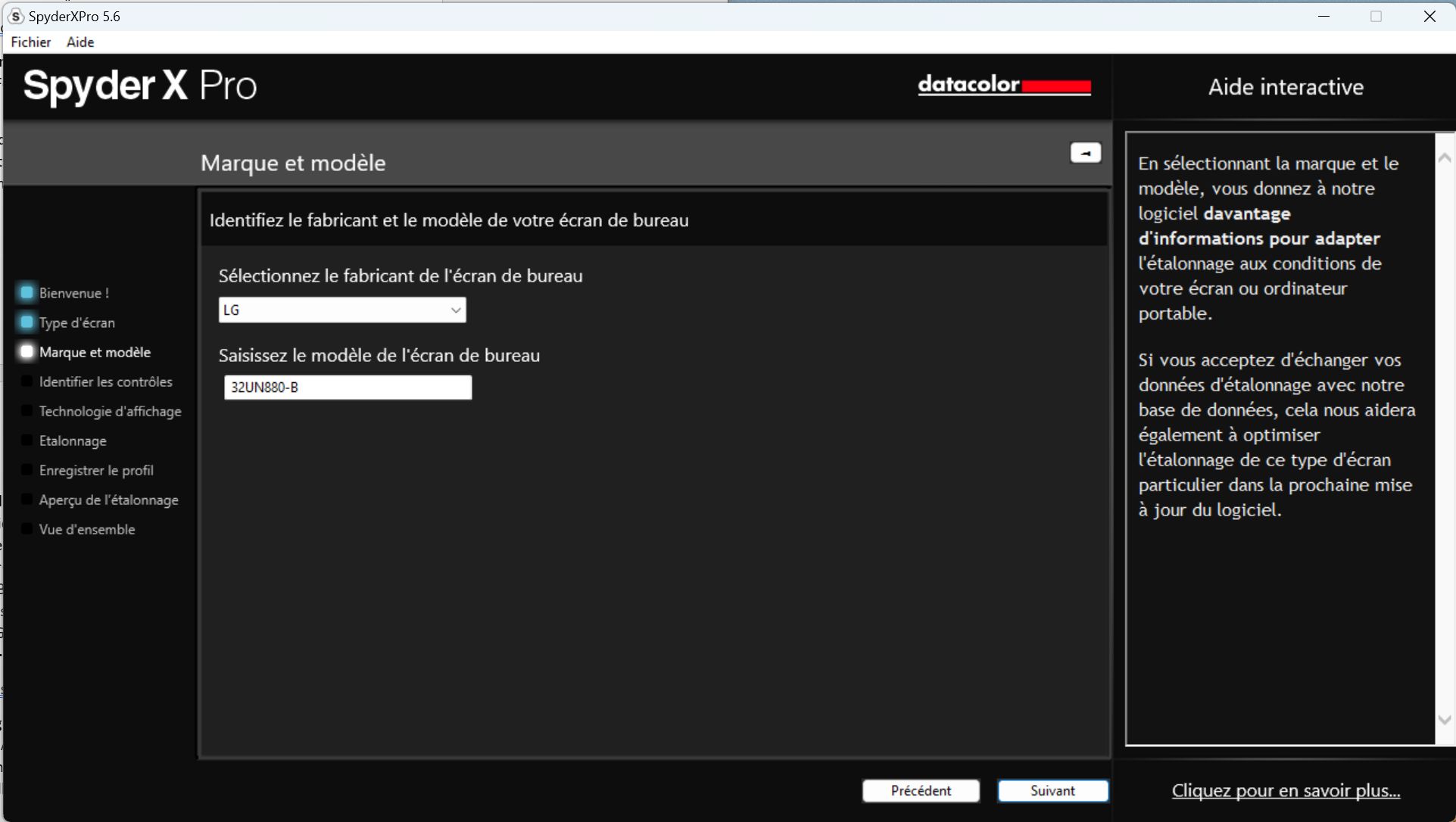Select the Marque et modèle step
Screen dimensions: 1456x822
(95, 352)
